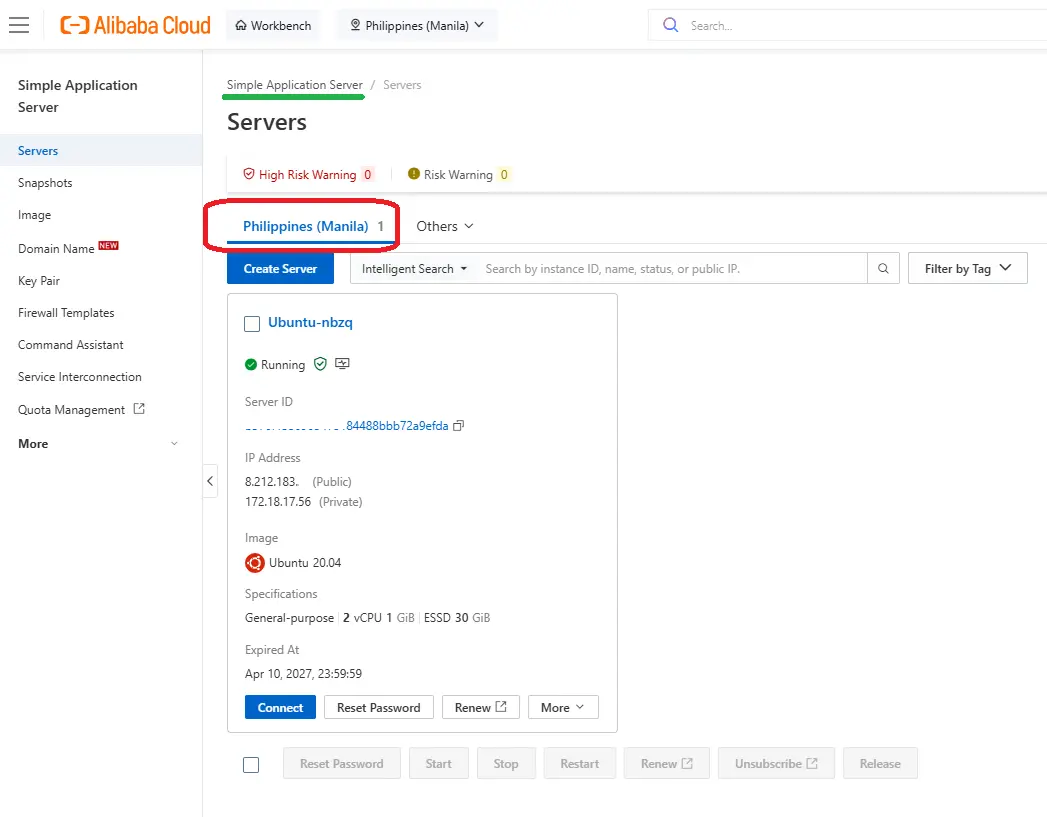Screen dimensions: 1047x817
Task: Click the monitor icon beside Running status
Action: (x=342, y=364)
